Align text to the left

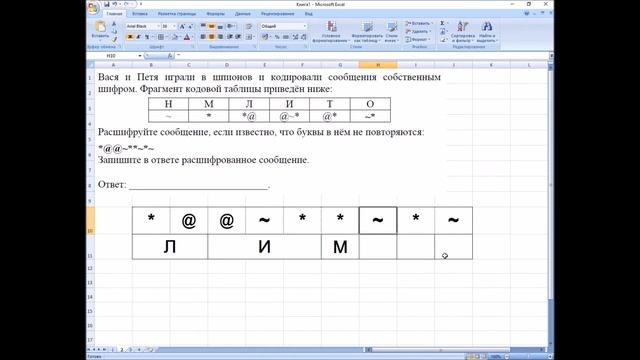[x=203, y=37]
